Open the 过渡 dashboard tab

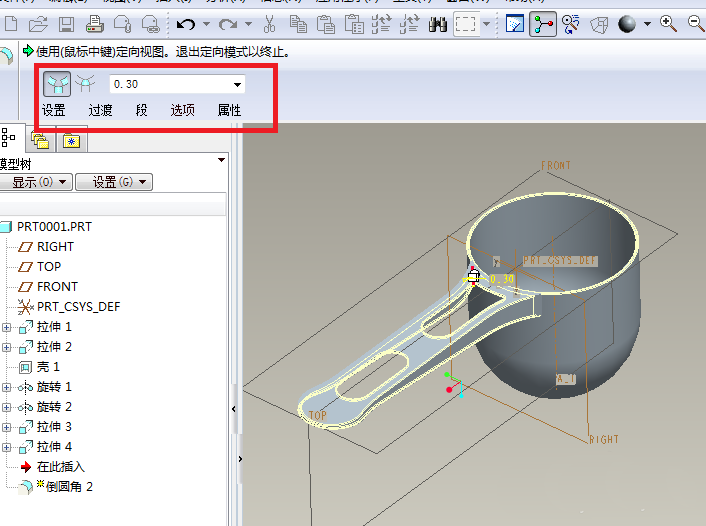point(100,110)
